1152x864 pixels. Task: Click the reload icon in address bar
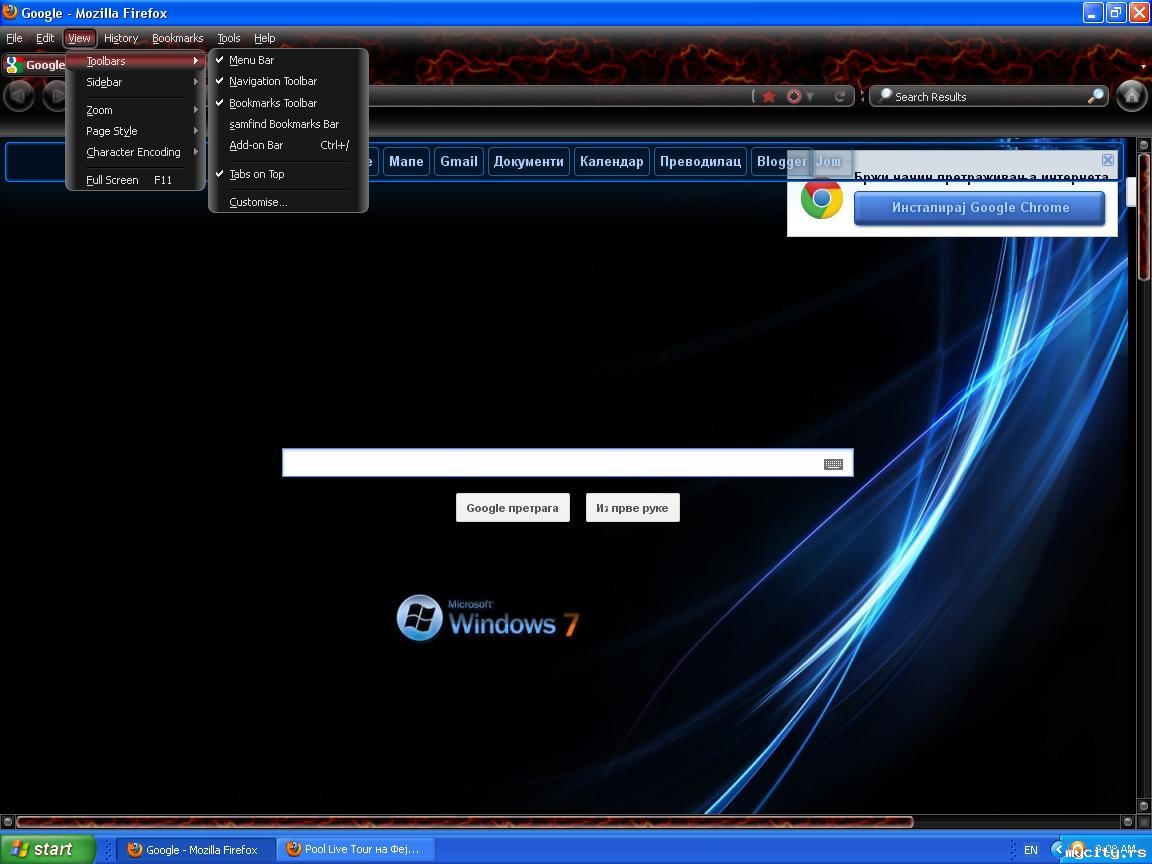(839, 96)
